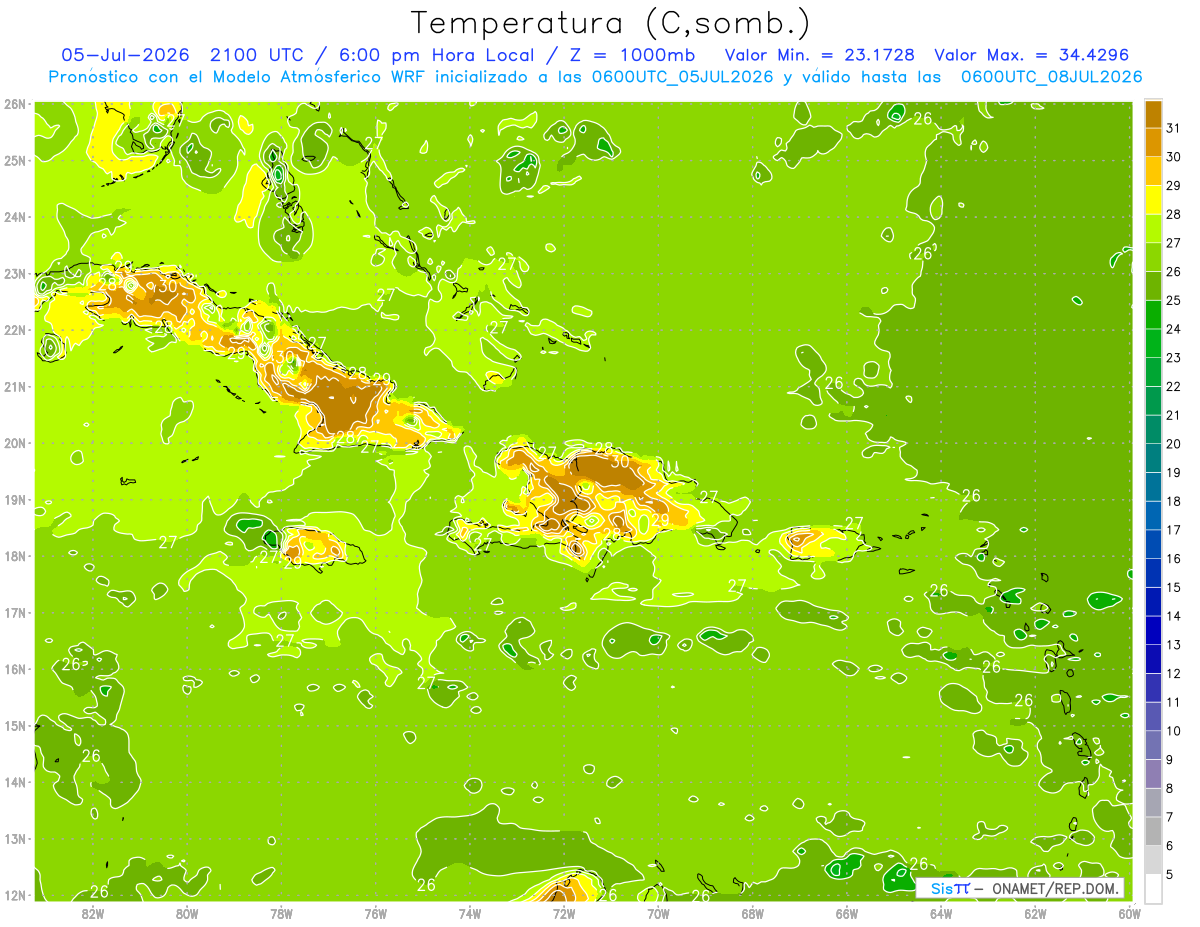Click the "82W" longitude axis label
Image resolution: width=1200 pixels, height=927 pixels.
[x=92, y=913]
